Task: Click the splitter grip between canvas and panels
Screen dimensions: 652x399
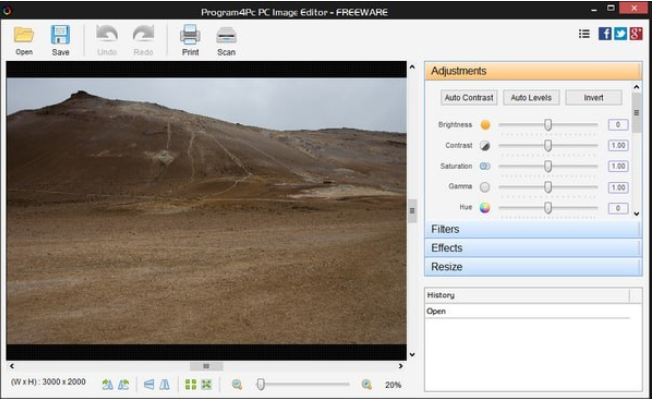Action: click(412, 211)
